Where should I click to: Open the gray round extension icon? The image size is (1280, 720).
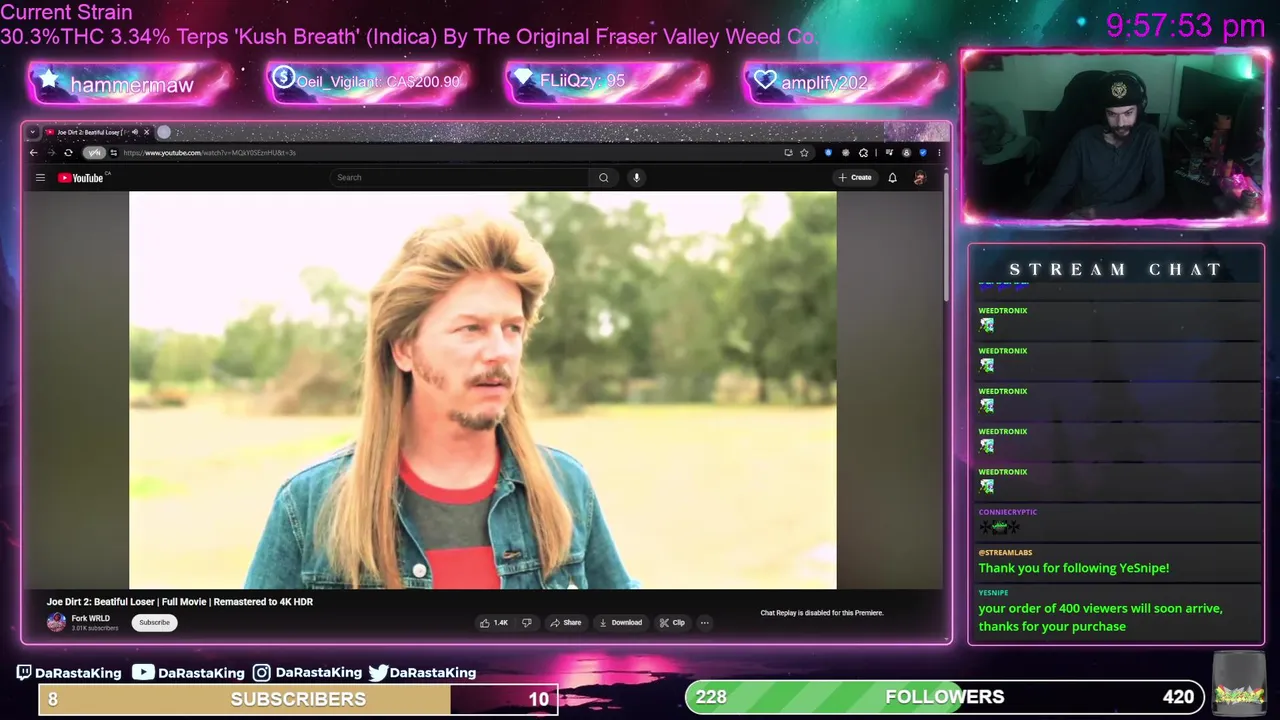[846, 153]
